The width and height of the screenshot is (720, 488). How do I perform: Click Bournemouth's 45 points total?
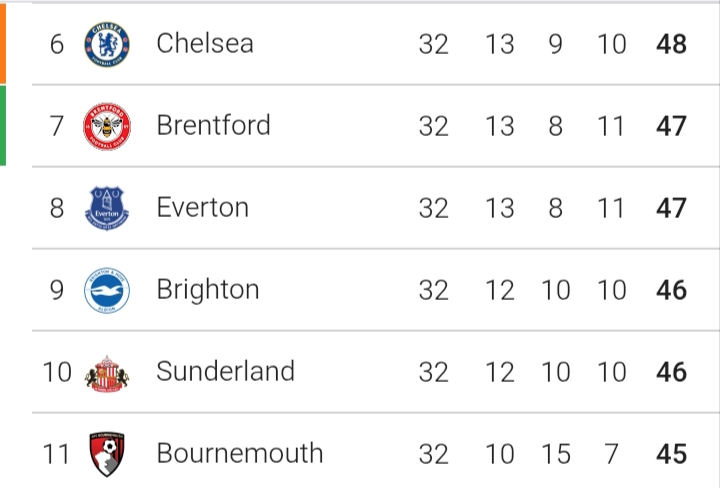(672, 454)
